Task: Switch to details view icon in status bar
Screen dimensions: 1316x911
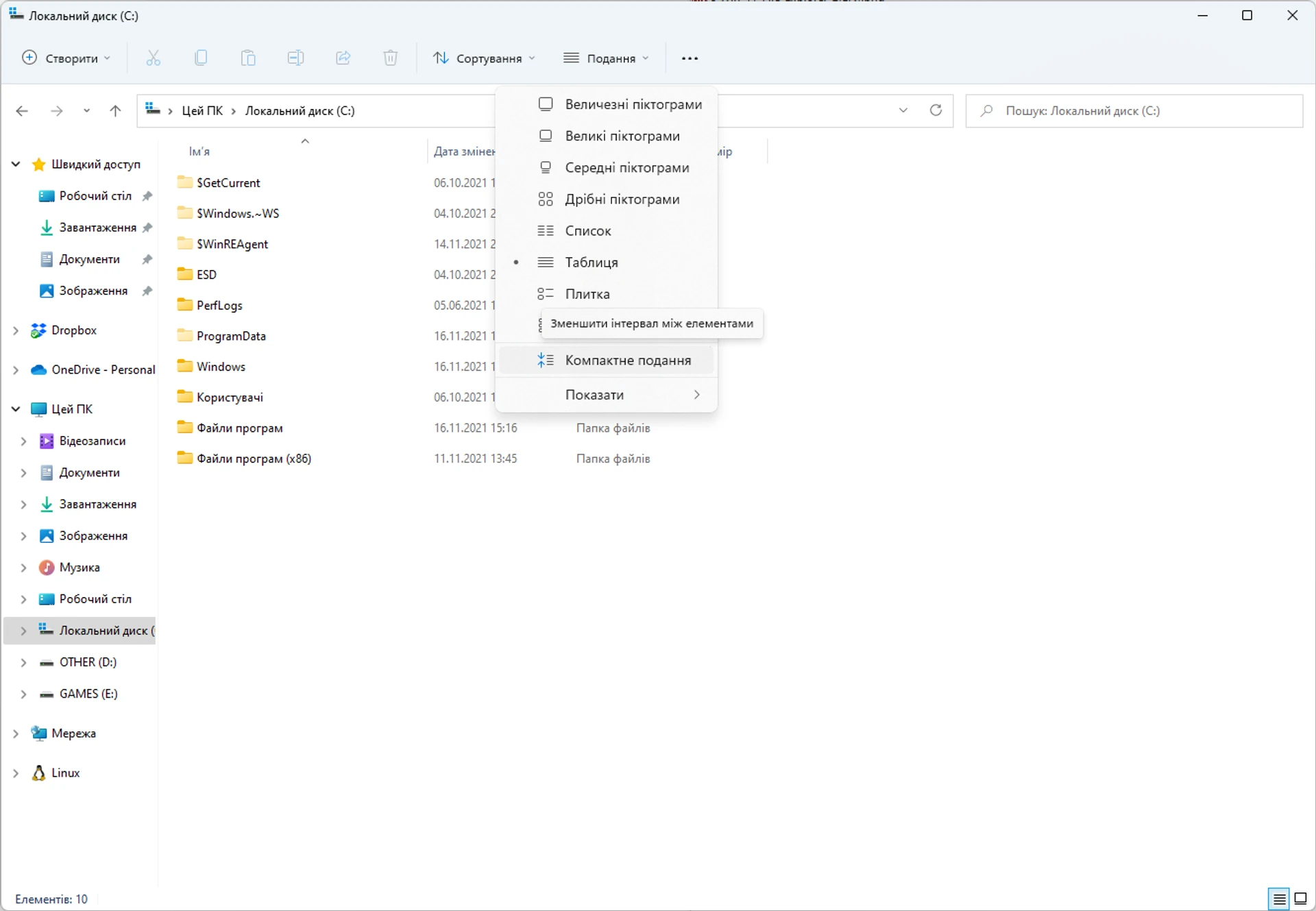Action: [1280, 899]
